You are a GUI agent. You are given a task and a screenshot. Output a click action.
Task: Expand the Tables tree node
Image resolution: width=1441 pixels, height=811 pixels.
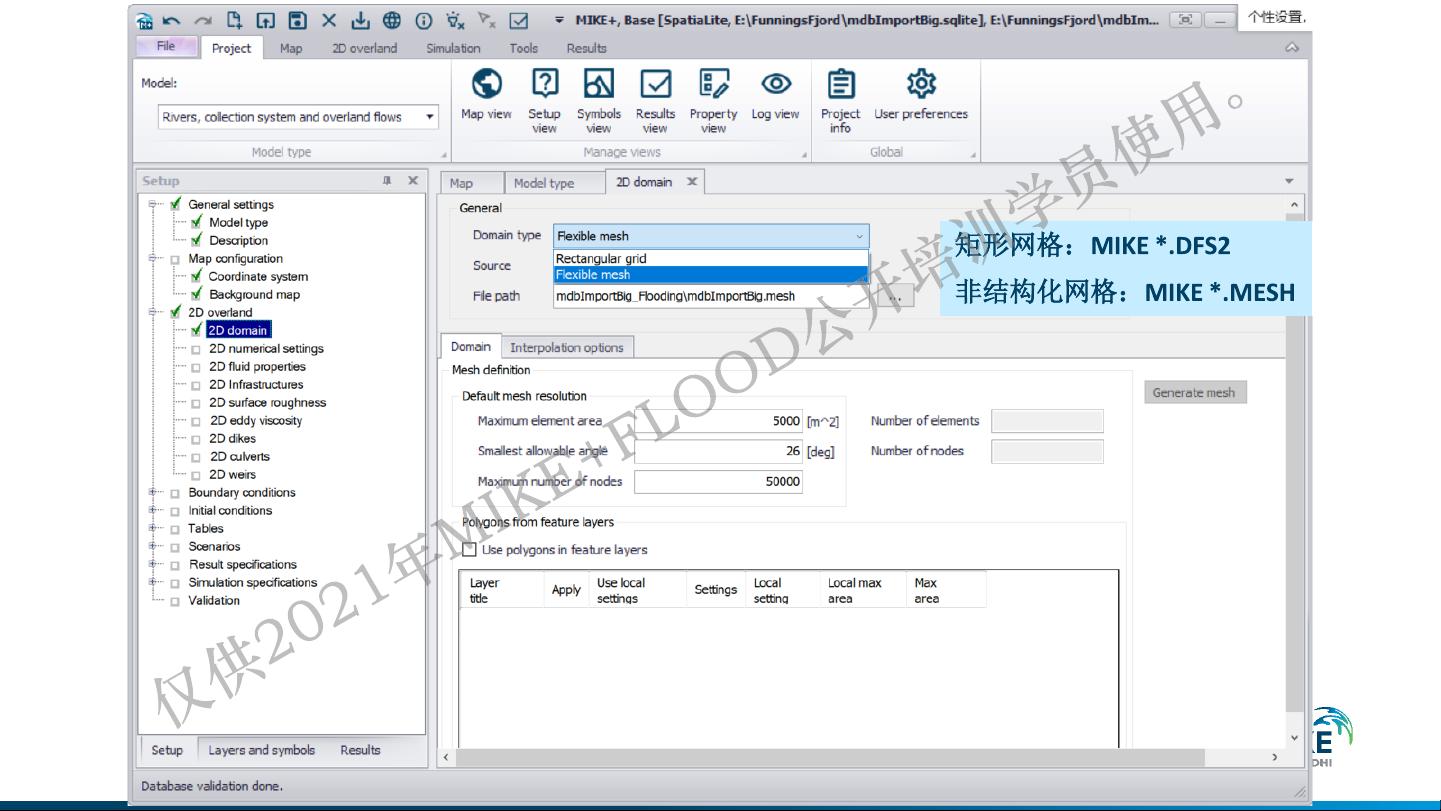click(x=154, y=528)
